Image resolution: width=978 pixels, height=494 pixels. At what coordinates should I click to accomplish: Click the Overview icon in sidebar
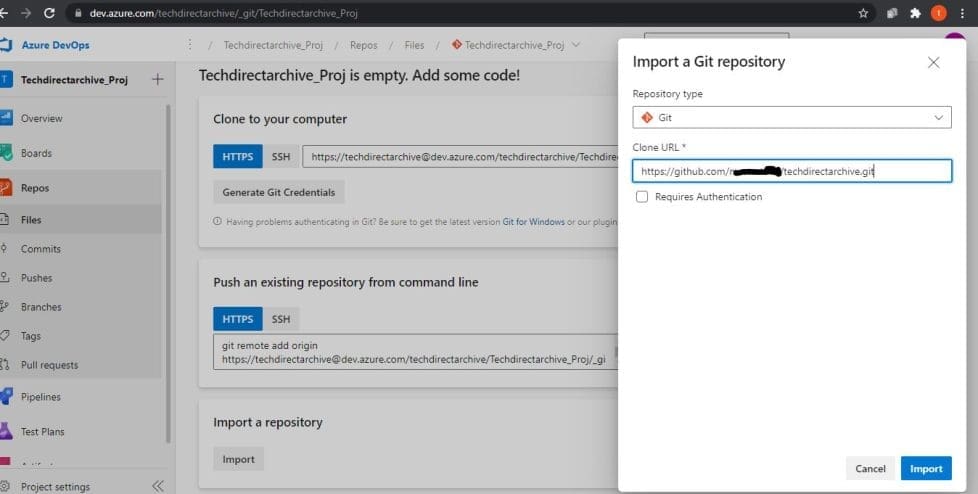5,118
